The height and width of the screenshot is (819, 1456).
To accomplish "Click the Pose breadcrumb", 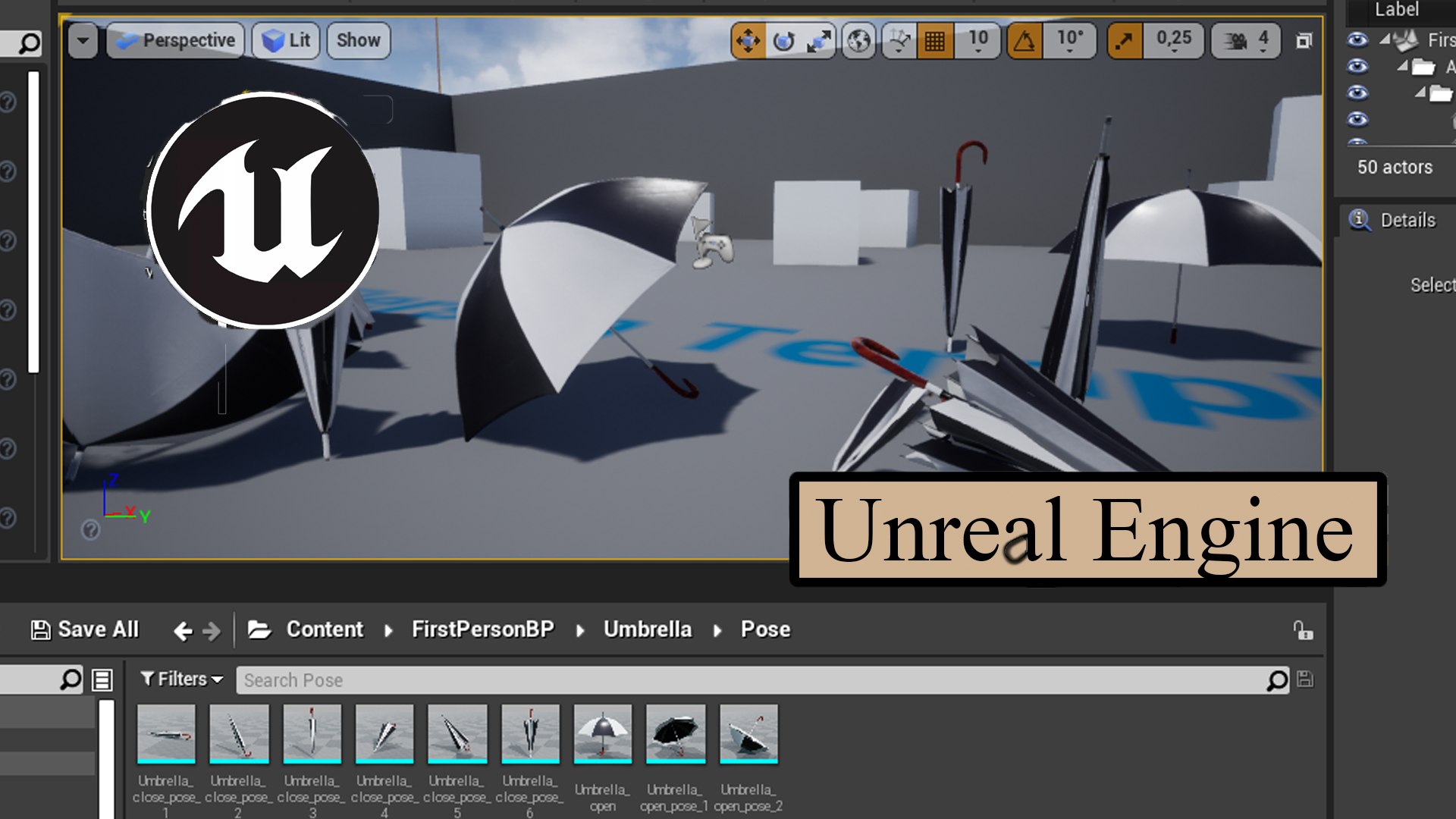I will (765, 629).
